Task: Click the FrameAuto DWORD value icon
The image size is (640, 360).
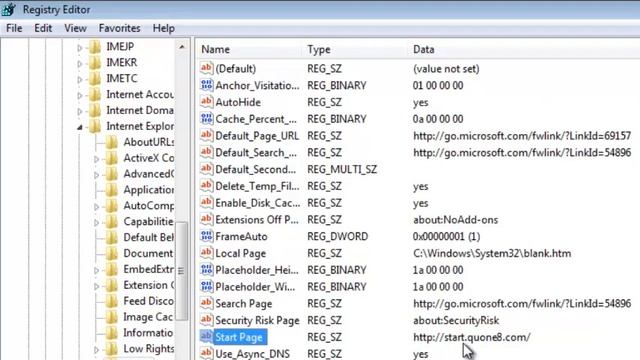Action: point(207,236)
